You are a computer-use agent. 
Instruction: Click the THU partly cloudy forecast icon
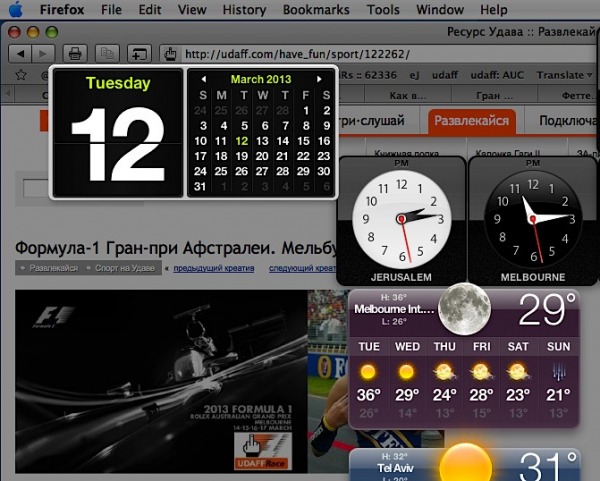pos(444,372)
